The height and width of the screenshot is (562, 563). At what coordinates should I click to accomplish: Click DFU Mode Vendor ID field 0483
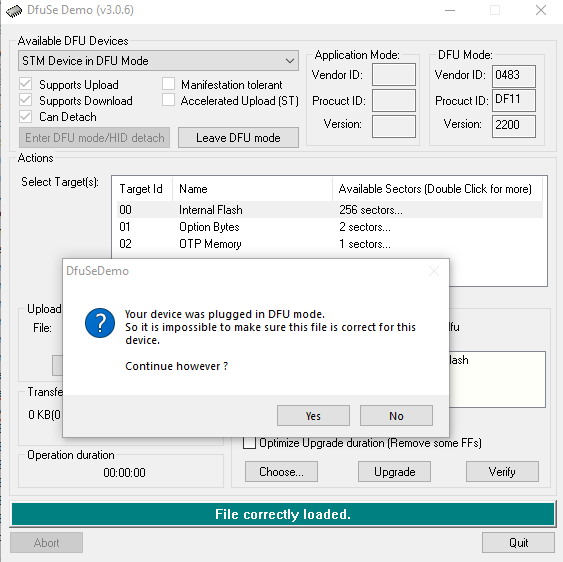pos(514,76)
